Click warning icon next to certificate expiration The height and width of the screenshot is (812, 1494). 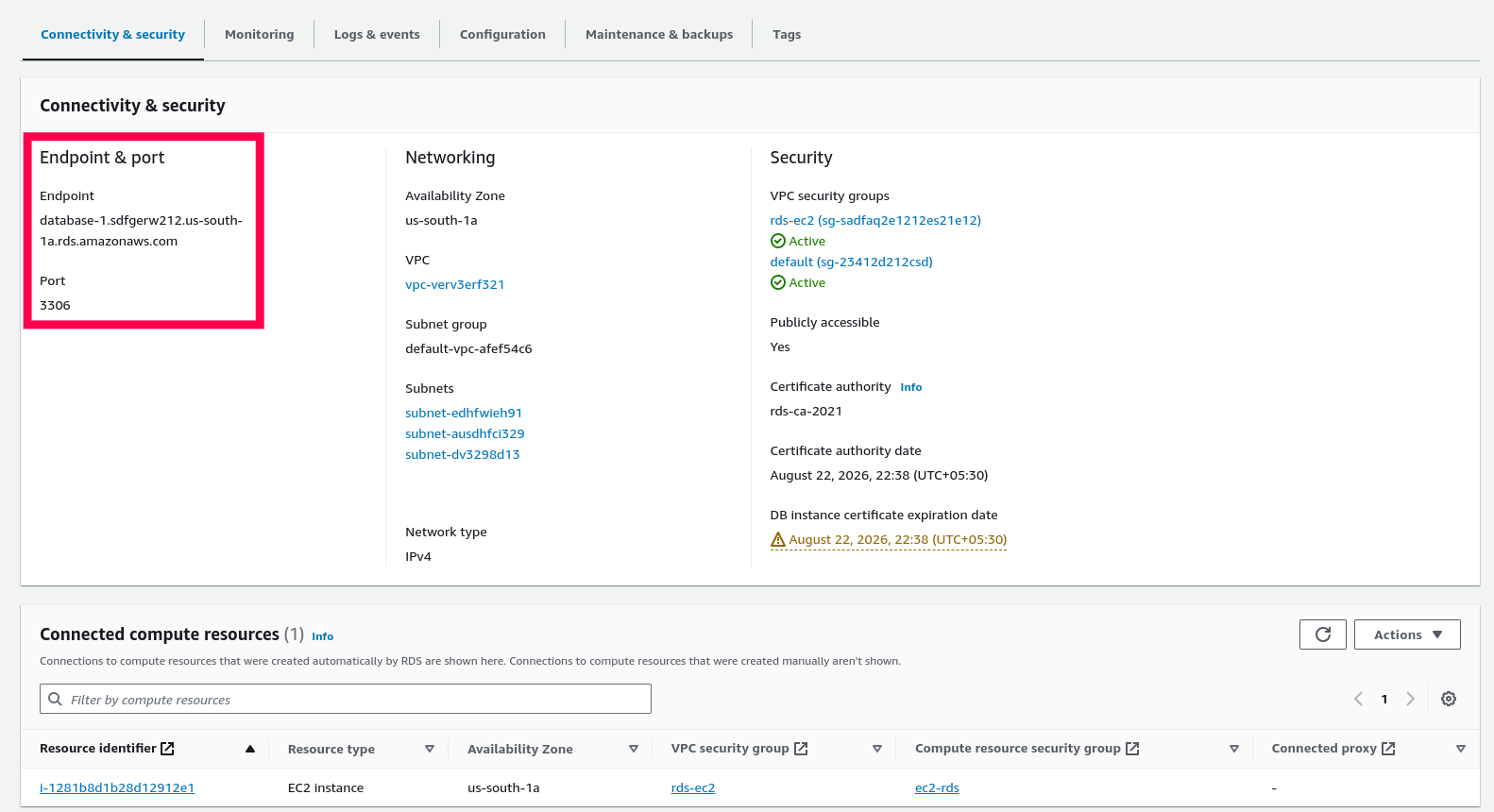click(x=778, y=540)
